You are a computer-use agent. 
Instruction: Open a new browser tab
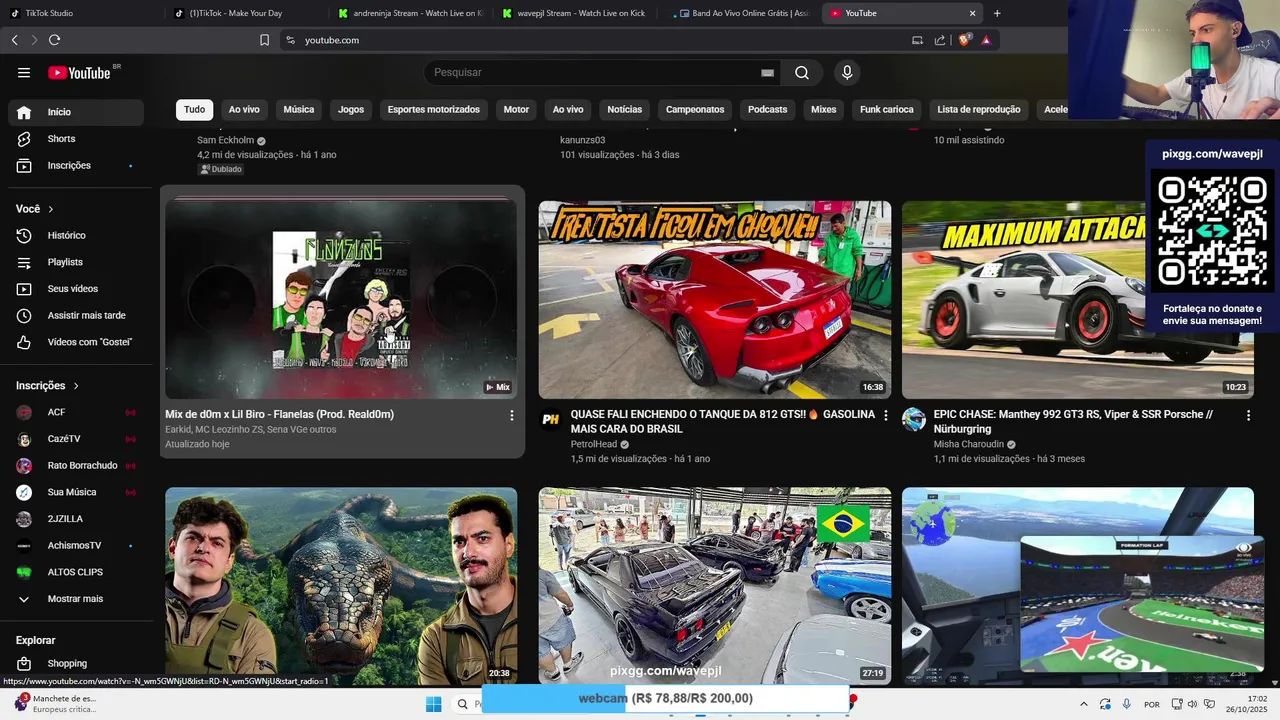pyautogui.click(x=997, y=13)
